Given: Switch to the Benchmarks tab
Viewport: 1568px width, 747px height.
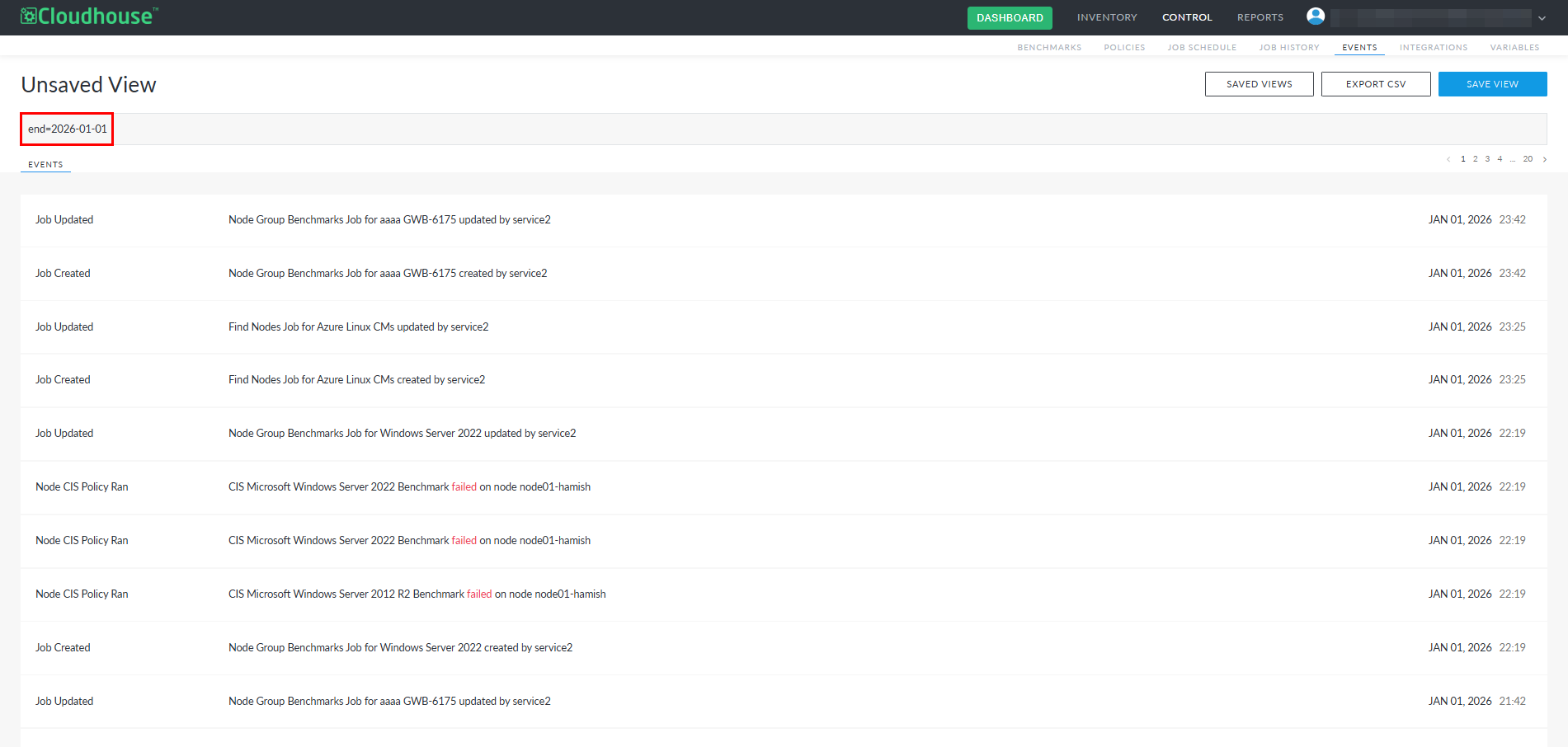Looking at the screenshot, I should [1049, 48].
